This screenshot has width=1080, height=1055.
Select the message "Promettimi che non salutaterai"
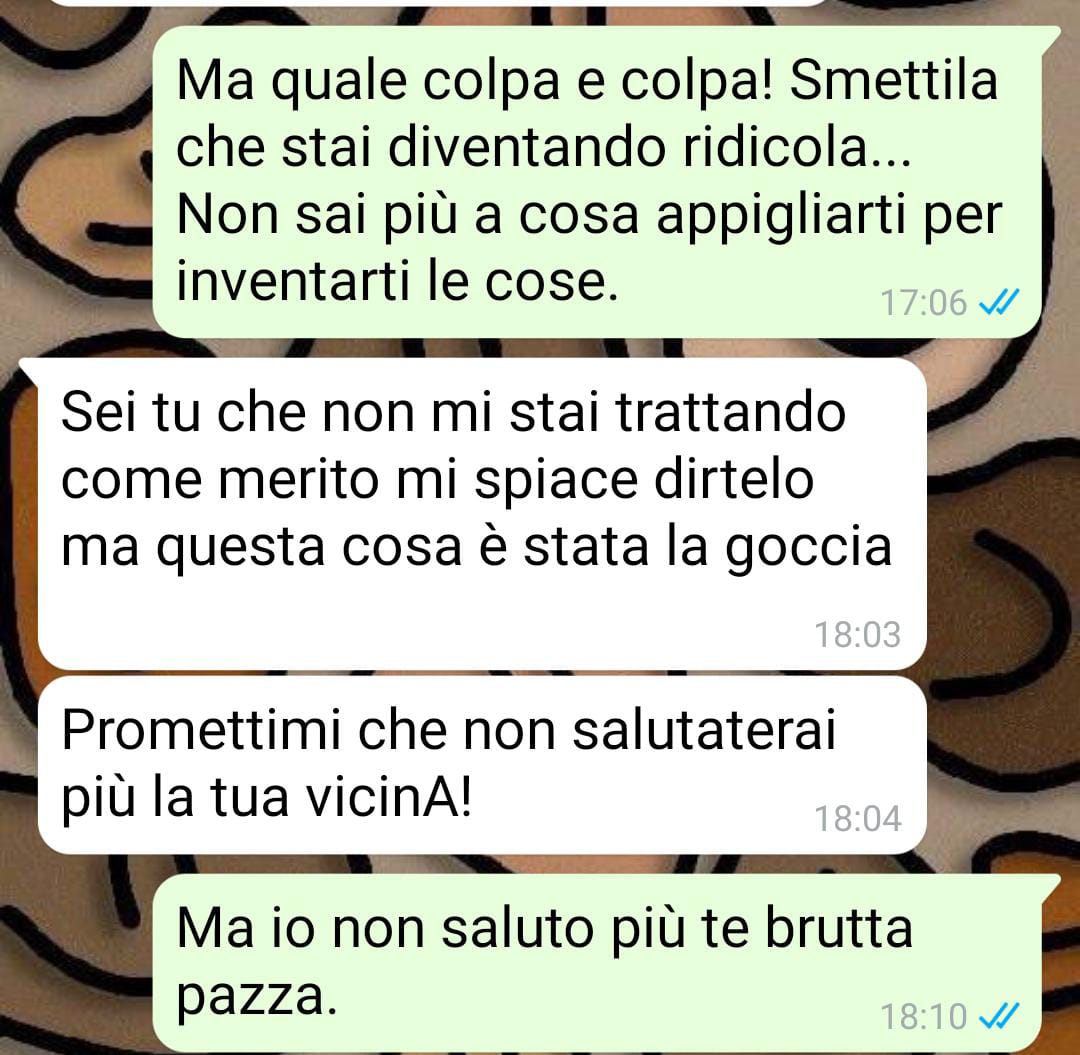(x=481, y=765)
